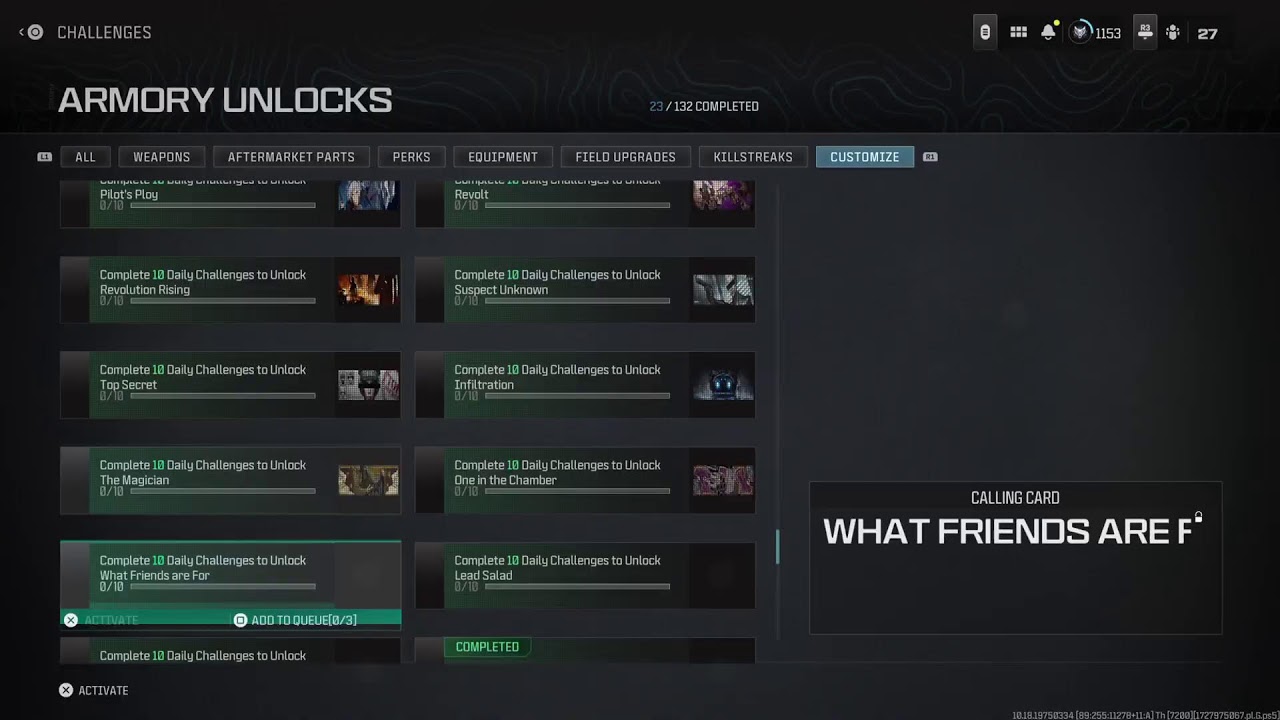Image resolution: width=1280 pixels, height=720 pixels.
Task: Click the Top Secret progress bar
Action: 222,396
